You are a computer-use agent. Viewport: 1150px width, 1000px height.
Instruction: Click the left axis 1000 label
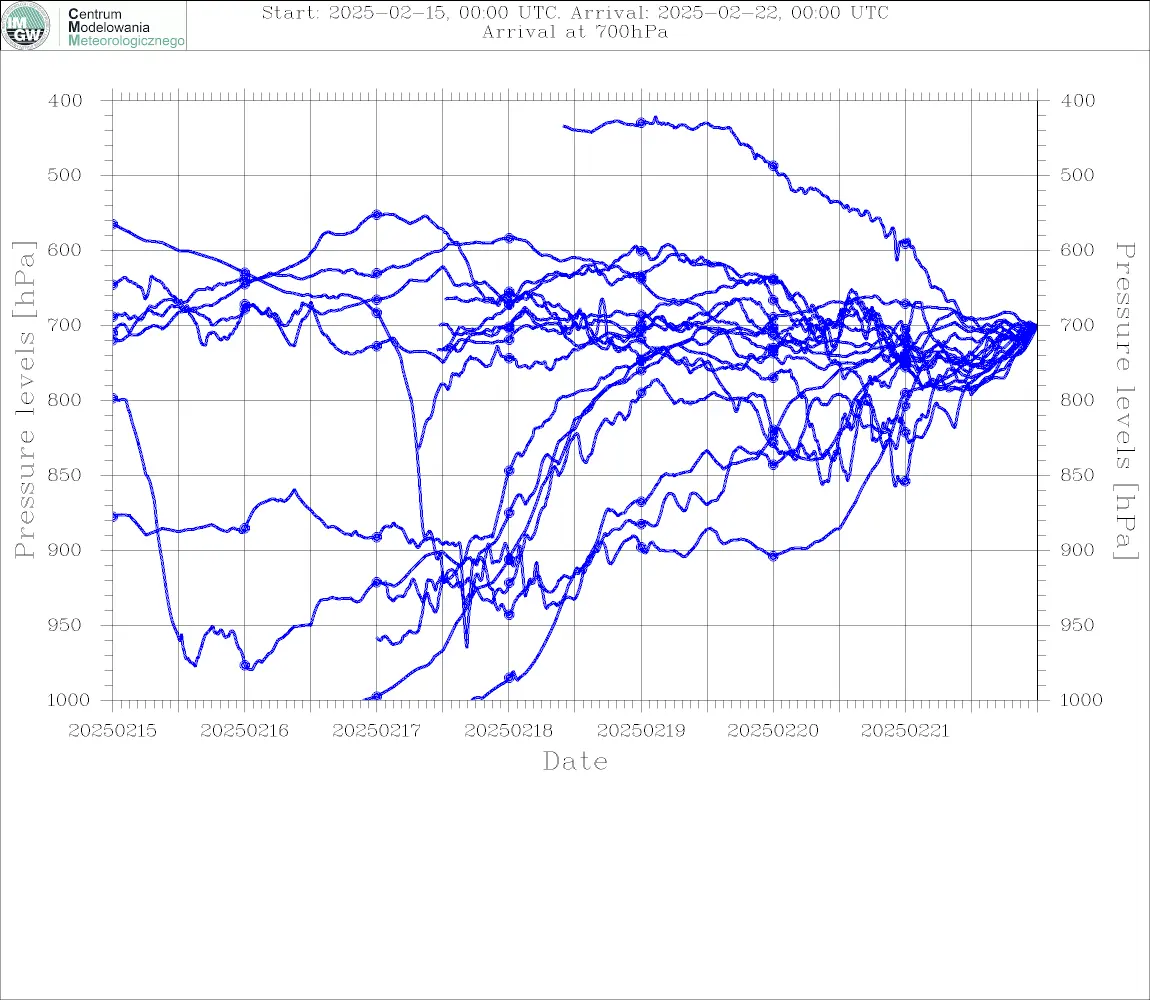[x=69, y=700]
